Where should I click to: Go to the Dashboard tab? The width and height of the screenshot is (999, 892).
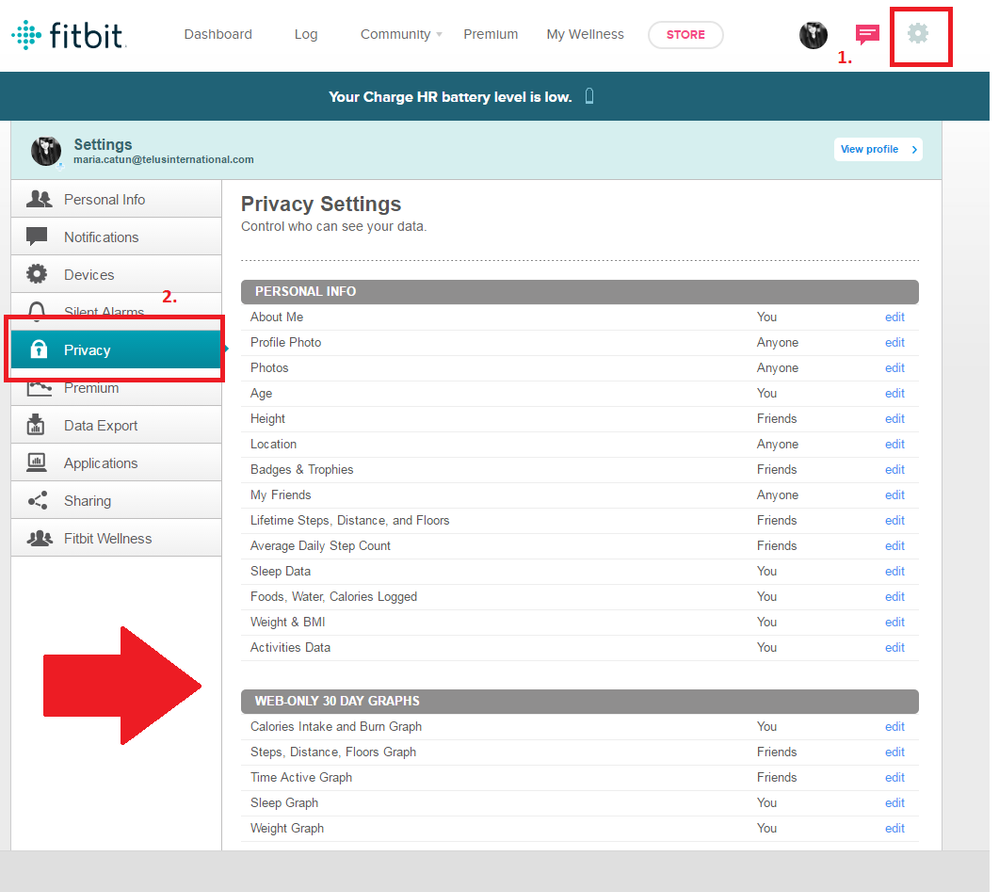tap(218, 34)
